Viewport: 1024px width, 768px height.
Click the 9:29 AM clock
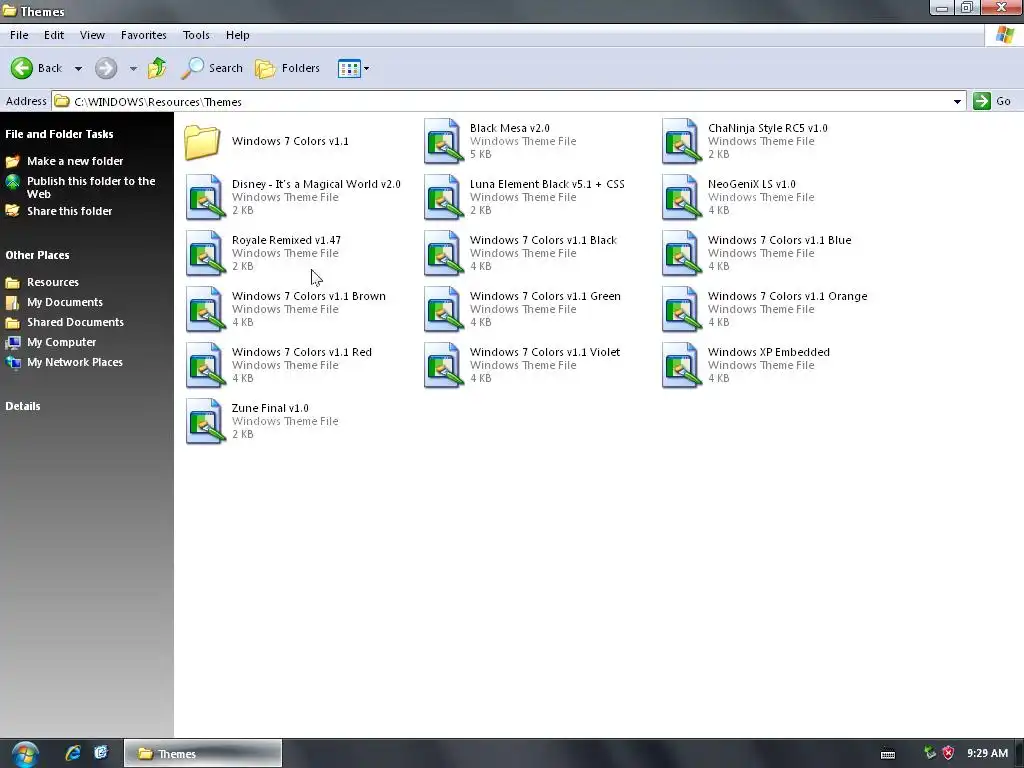[987, 753]
